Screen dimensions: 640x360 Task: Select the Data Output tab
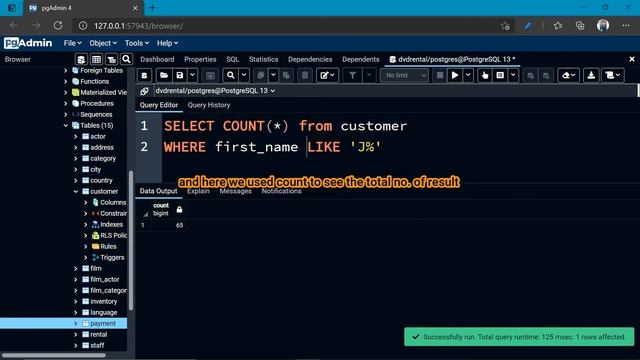click(158, 191)
